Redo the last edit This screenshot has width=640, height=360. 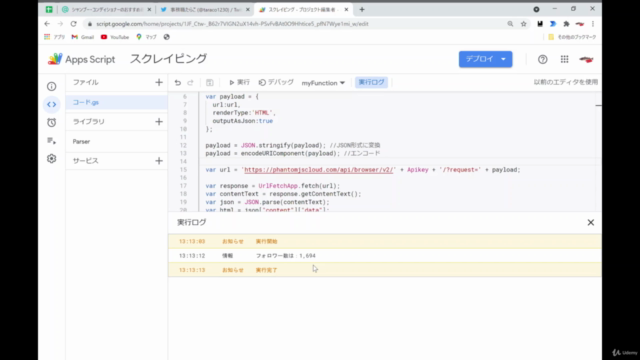point(190,83)
